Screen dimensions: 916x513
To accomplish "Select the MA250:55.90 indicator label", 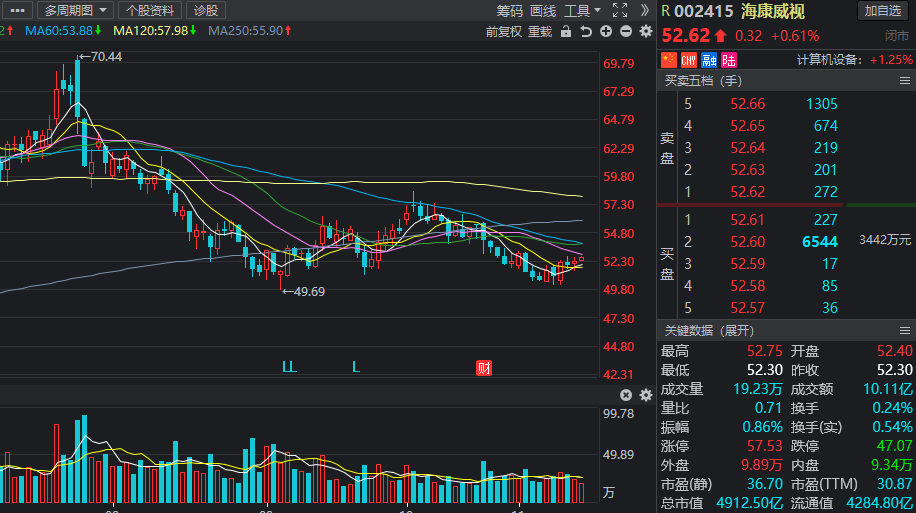I will pyautogui.click(x=249, y=30).
